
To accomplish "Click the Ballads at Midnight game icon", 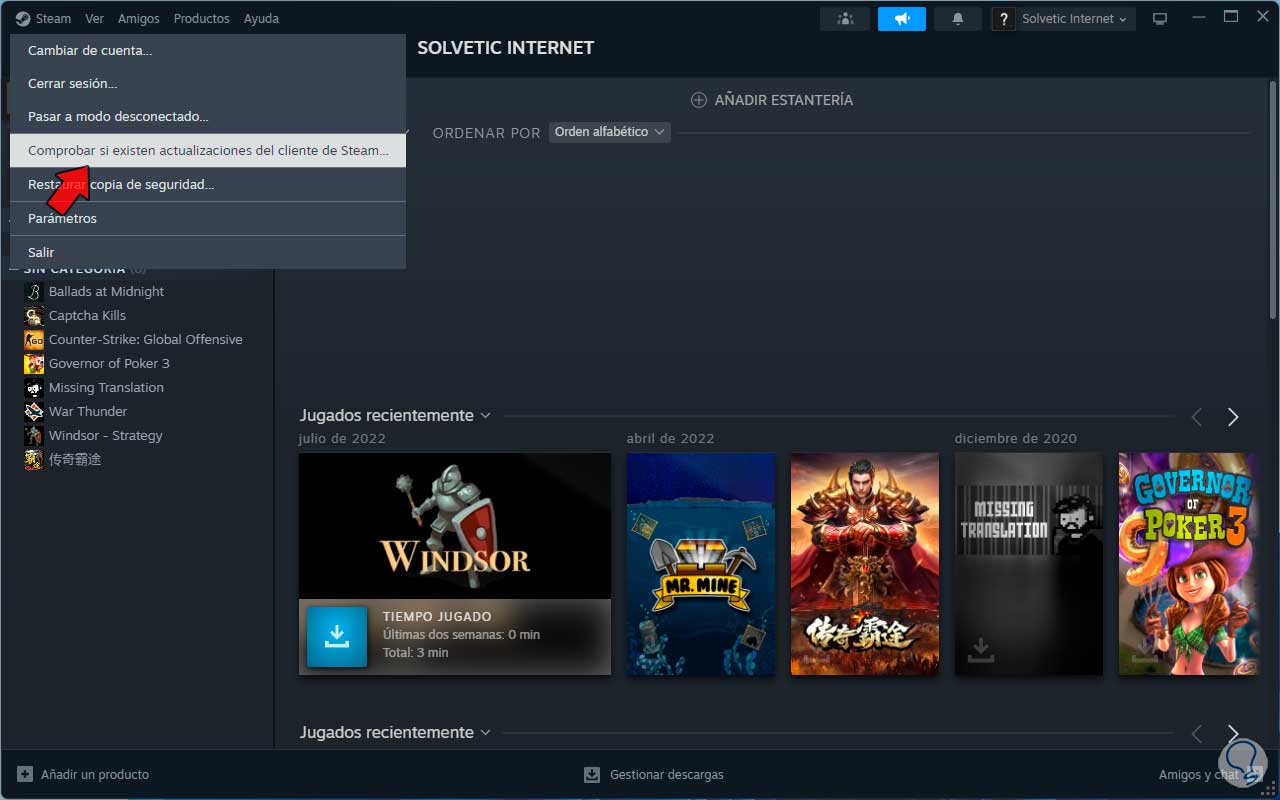I will [34, 292].
